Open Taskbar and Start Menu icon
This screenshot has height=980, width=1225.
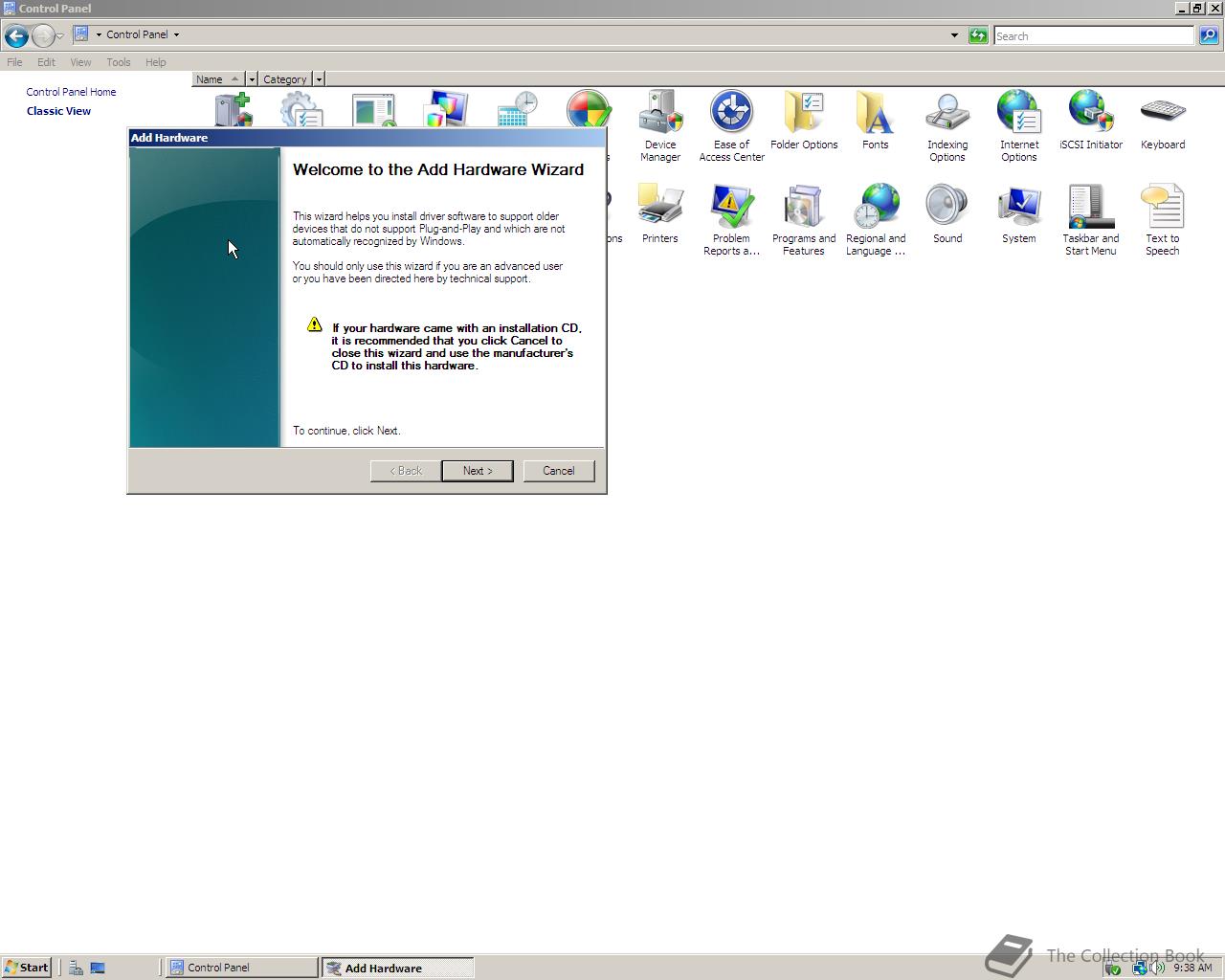pos(1090,219)
